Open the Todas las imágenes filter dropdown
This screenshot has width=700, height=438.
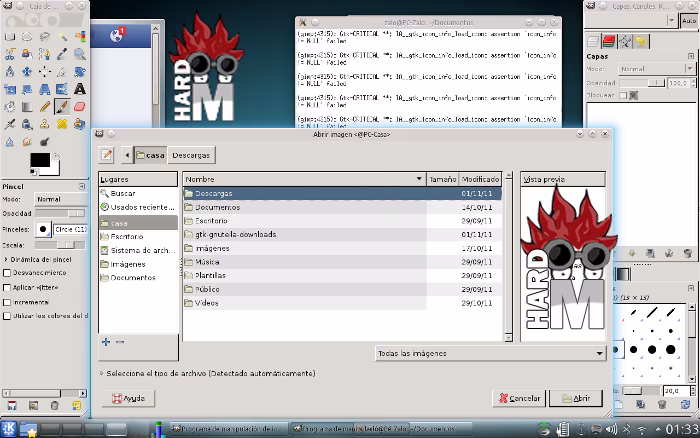[x=491, y=353]
